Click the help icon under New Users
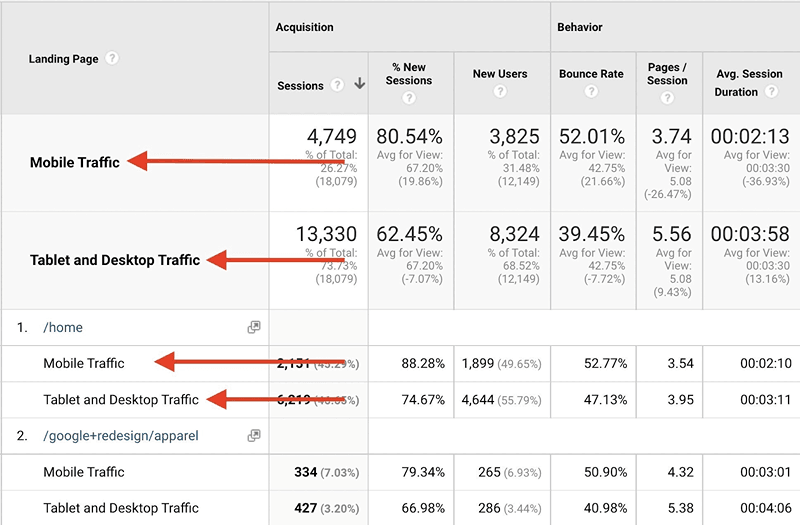Screen dimensions: 800x525 point(498,92)
